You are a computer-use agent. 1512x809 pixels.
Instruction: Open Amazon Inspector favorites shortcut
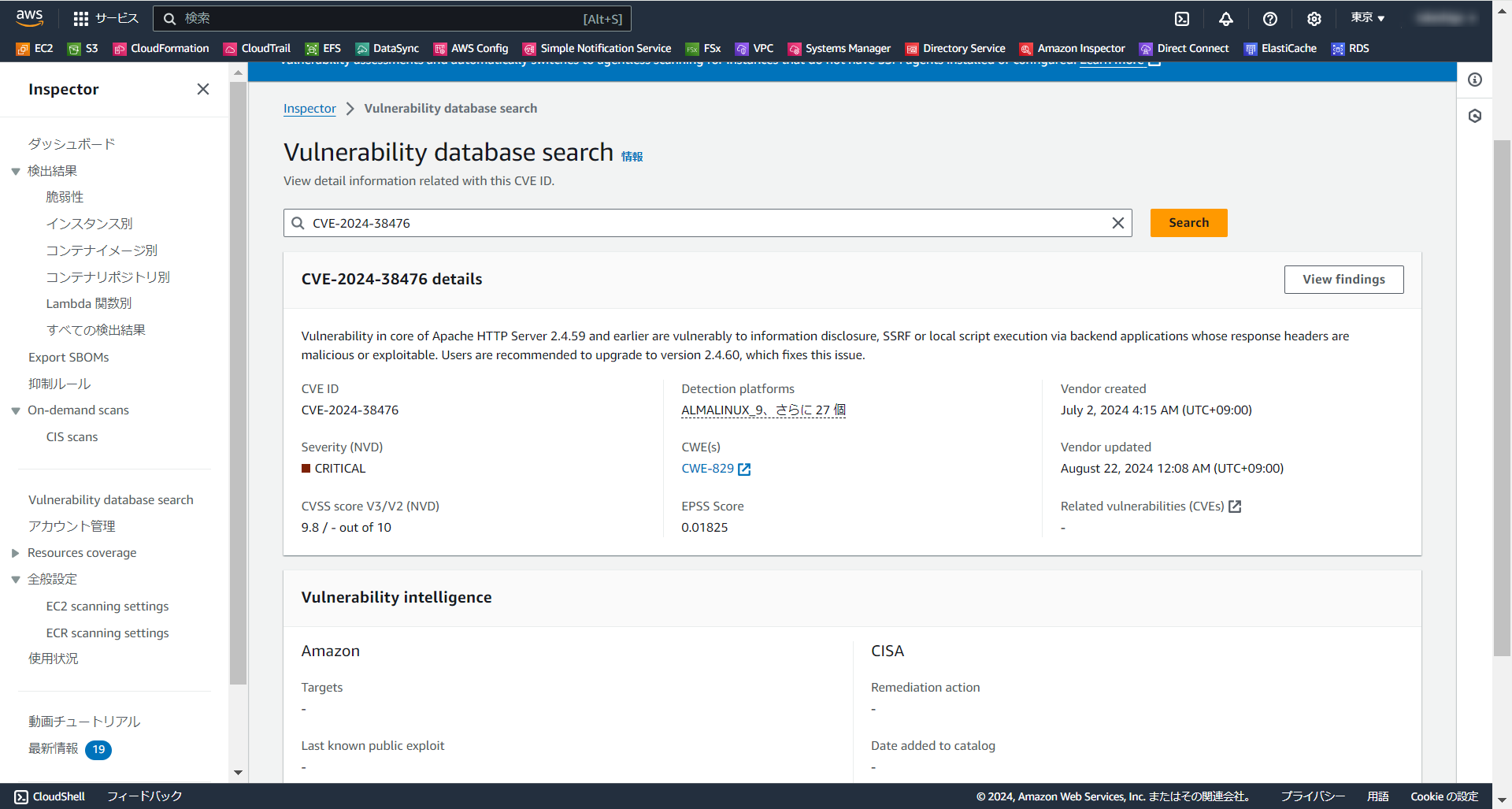pyautogui.click(x=1073, y=48)
